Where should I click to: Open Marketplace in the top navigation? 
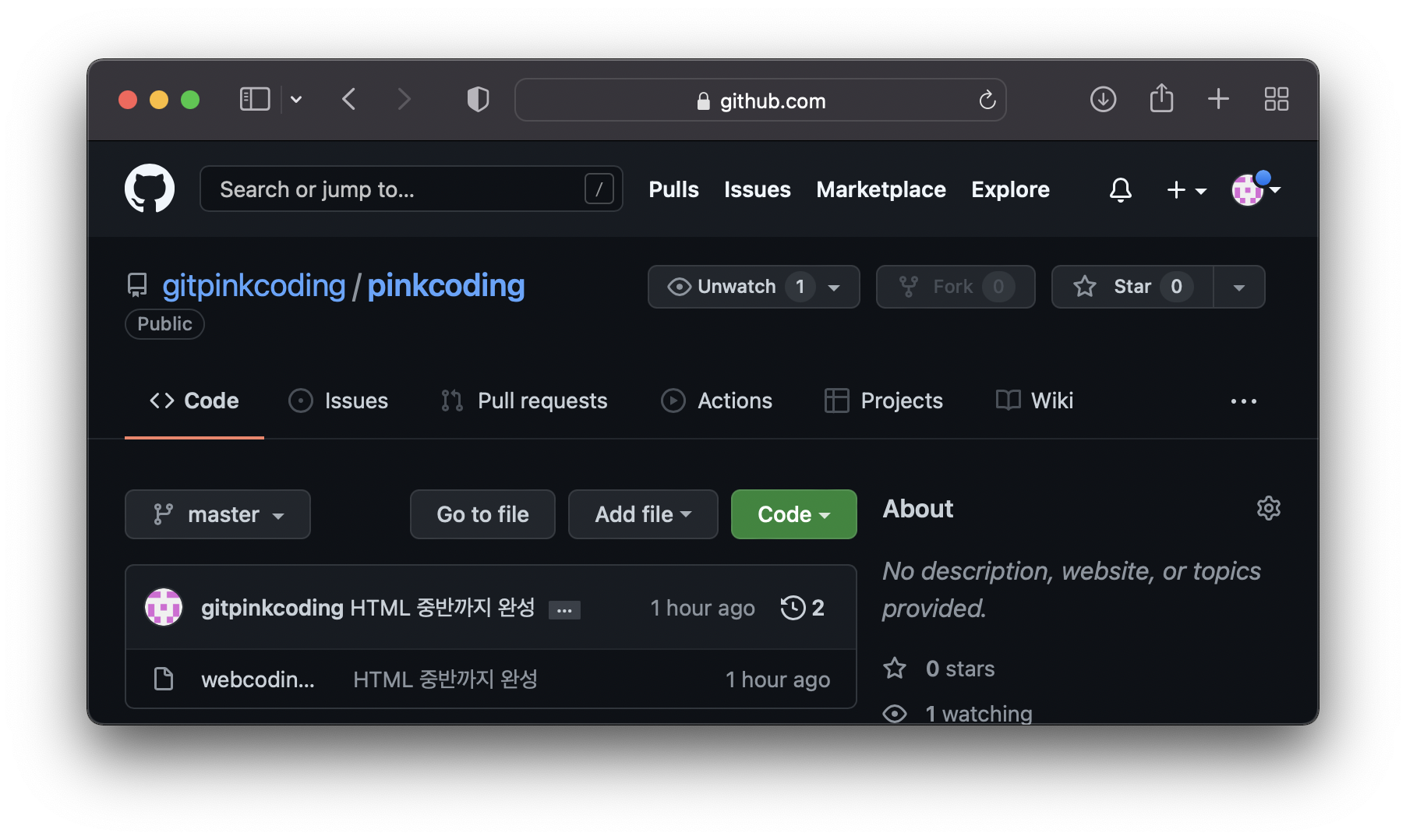881,189
